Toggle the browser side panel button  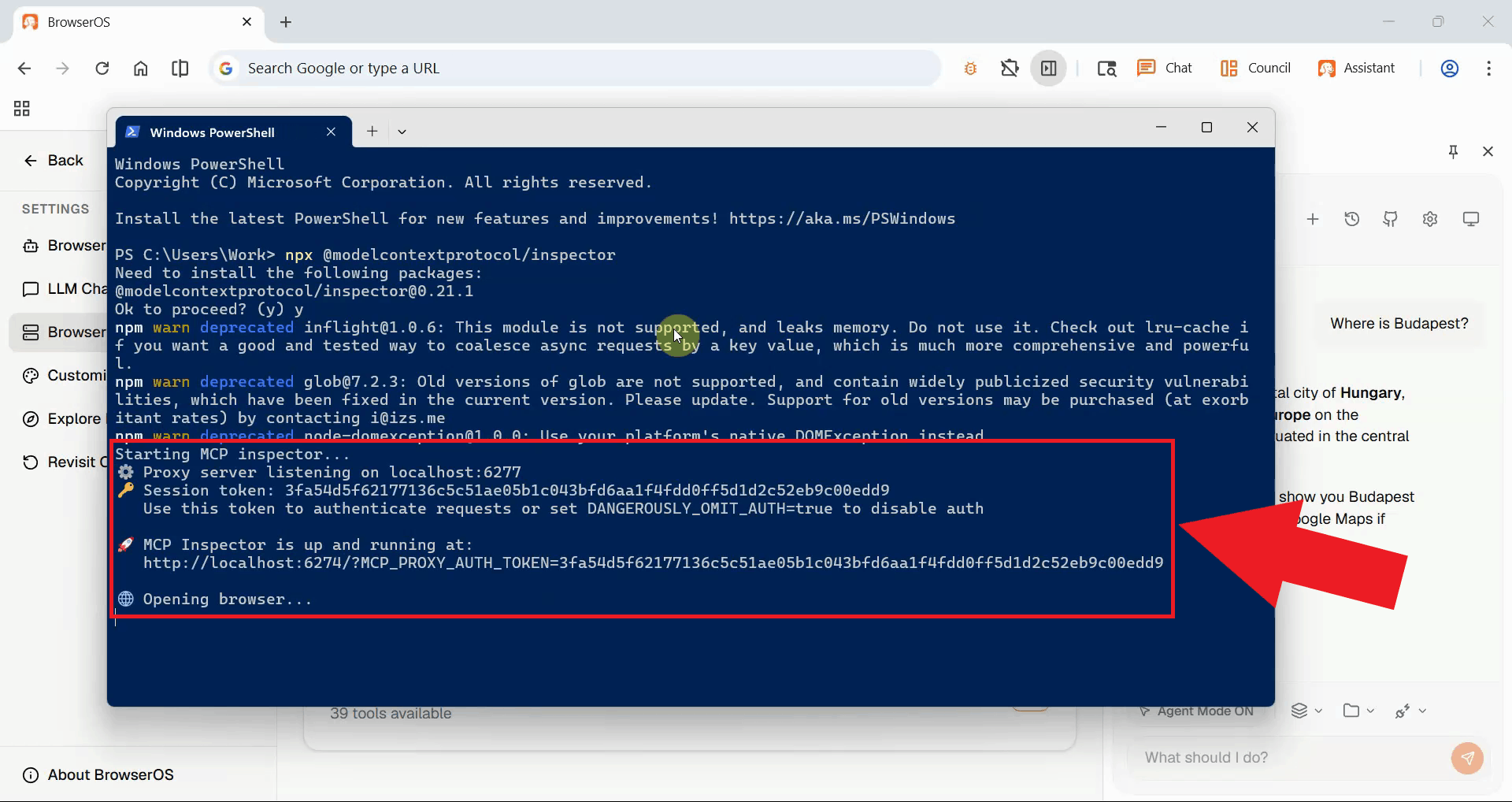pos(1048,69)
